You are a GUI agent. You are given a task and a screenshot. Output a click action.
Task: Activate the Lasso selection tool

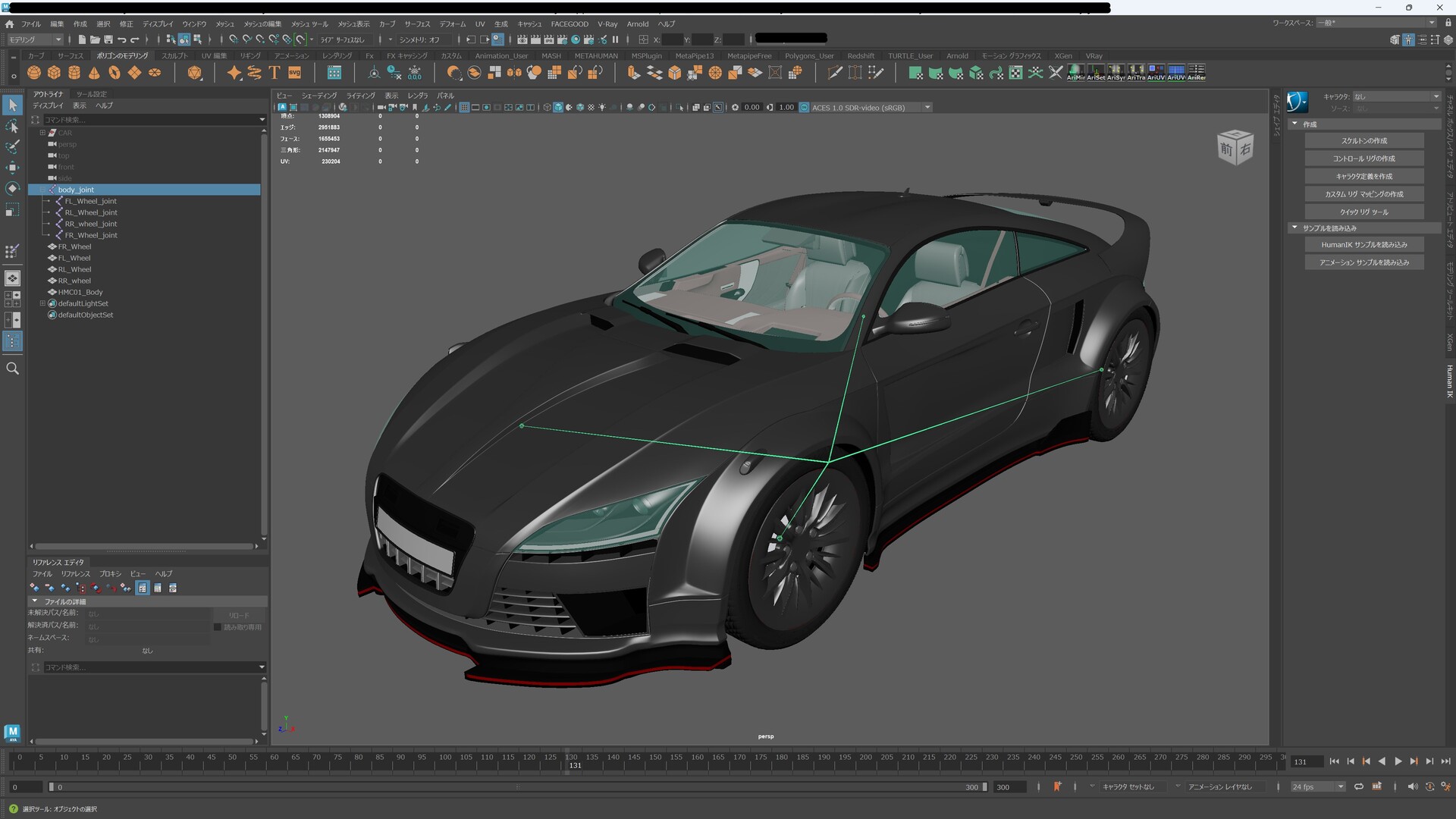tap(12, 127)
